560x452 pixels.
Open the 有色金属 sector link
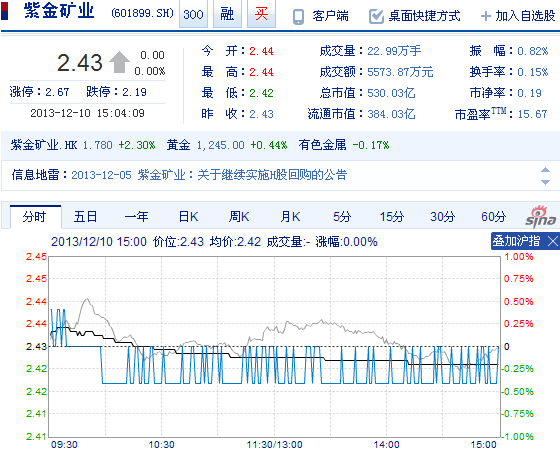[322, 145]
